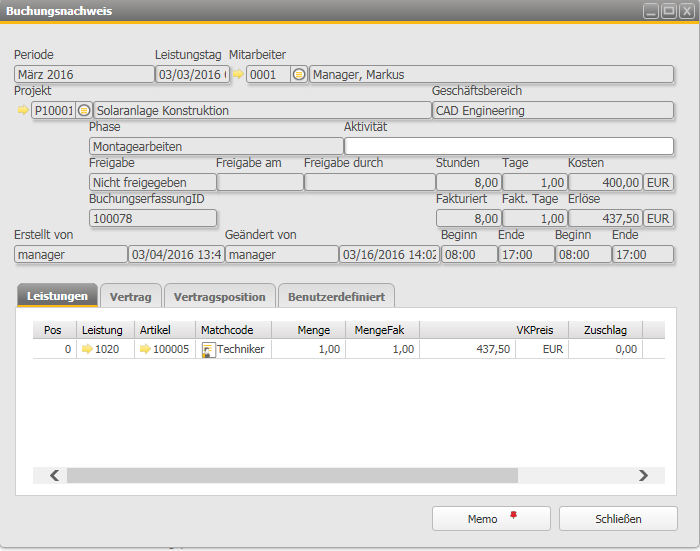
Task: Click the Fakt. Tage field showing 1,00
Action: (535, 218)
